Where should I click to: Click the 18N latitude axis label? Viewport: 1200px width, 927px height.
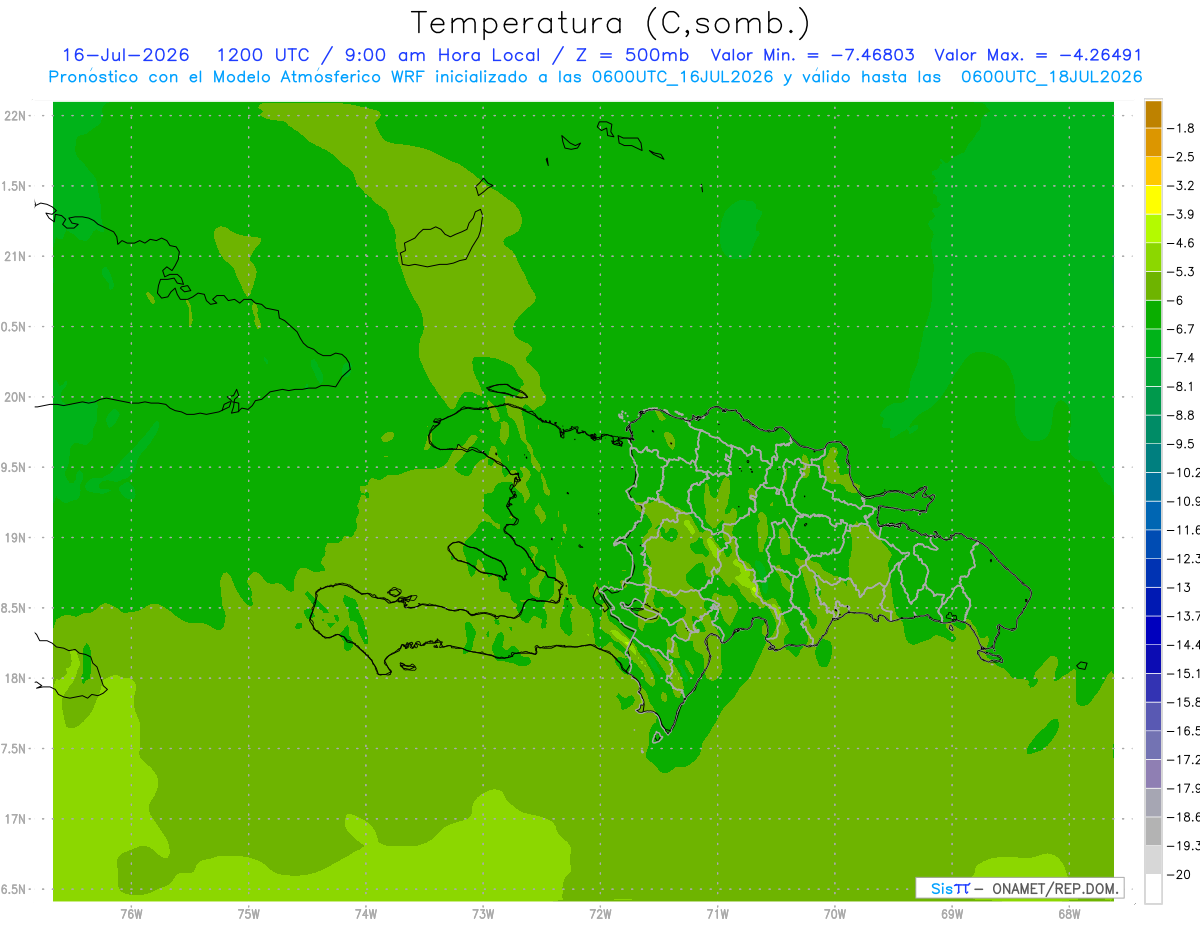click(x=15, y=678)
